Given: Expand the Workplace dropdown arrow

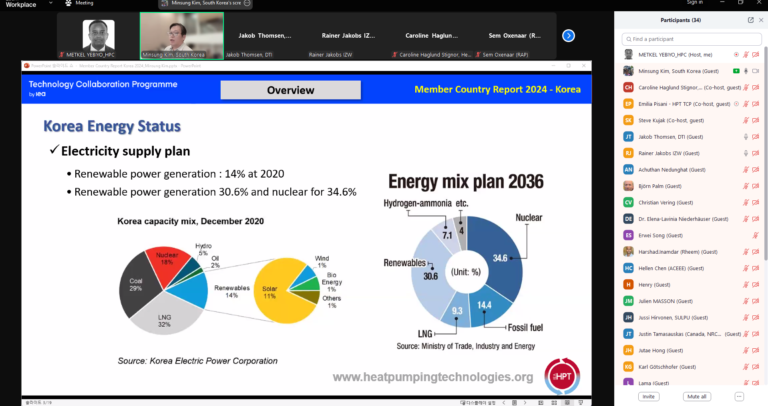Looking at the screenshot, I should [50, 3].
